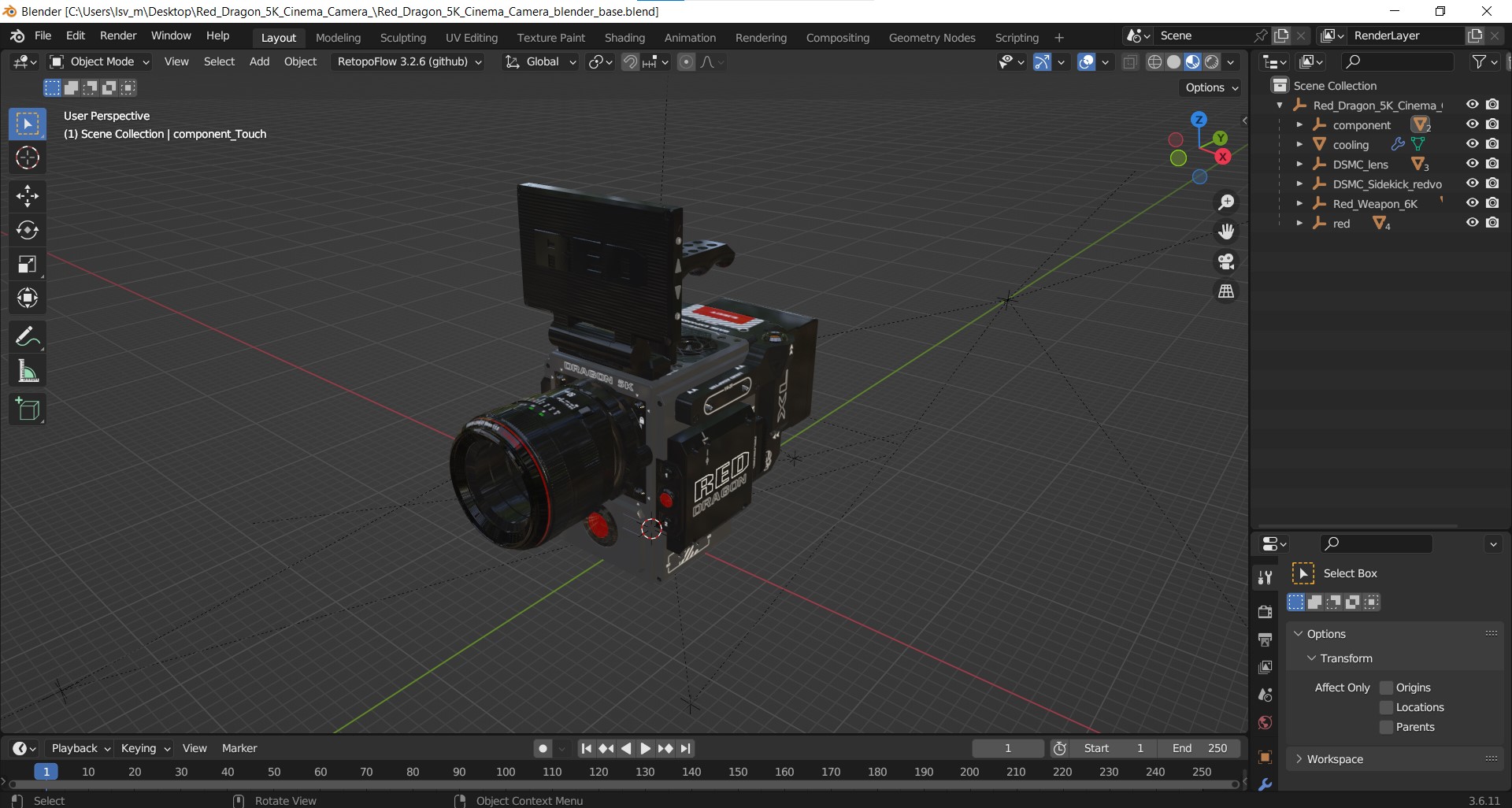Viewport: 1512px width, 808px height.
Task: Play the animation forward
Action: pyautogui.click(x=645, y=748)
